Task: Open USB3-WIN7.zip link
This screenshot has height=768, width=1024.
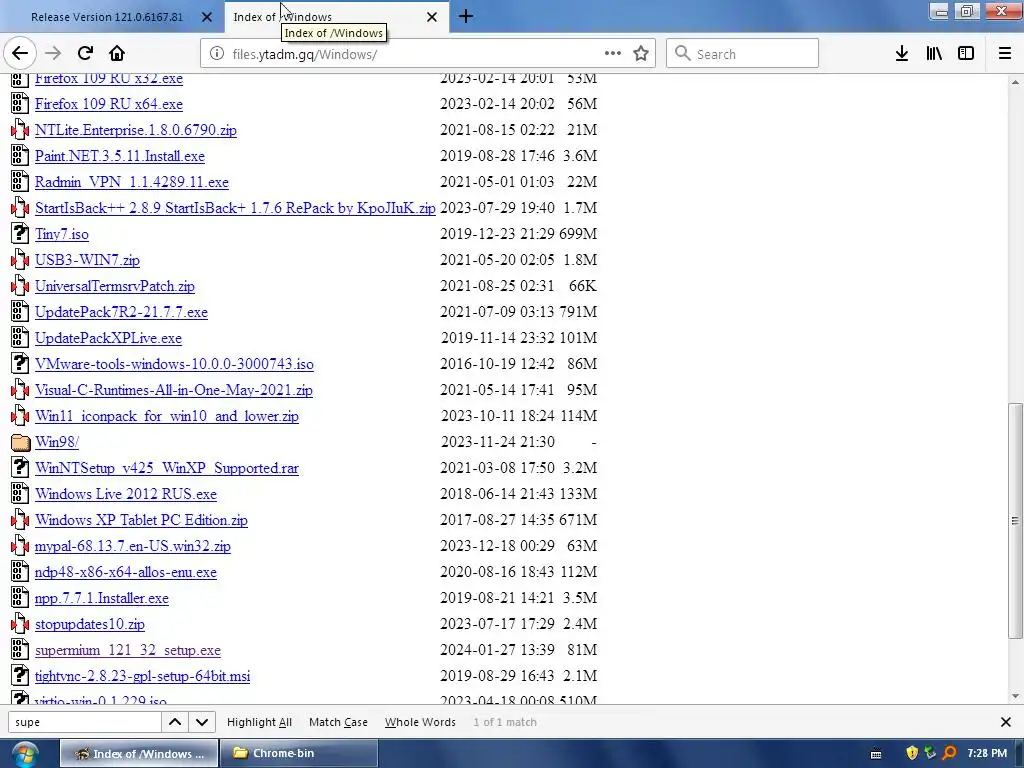Action: tap(87, 260)
